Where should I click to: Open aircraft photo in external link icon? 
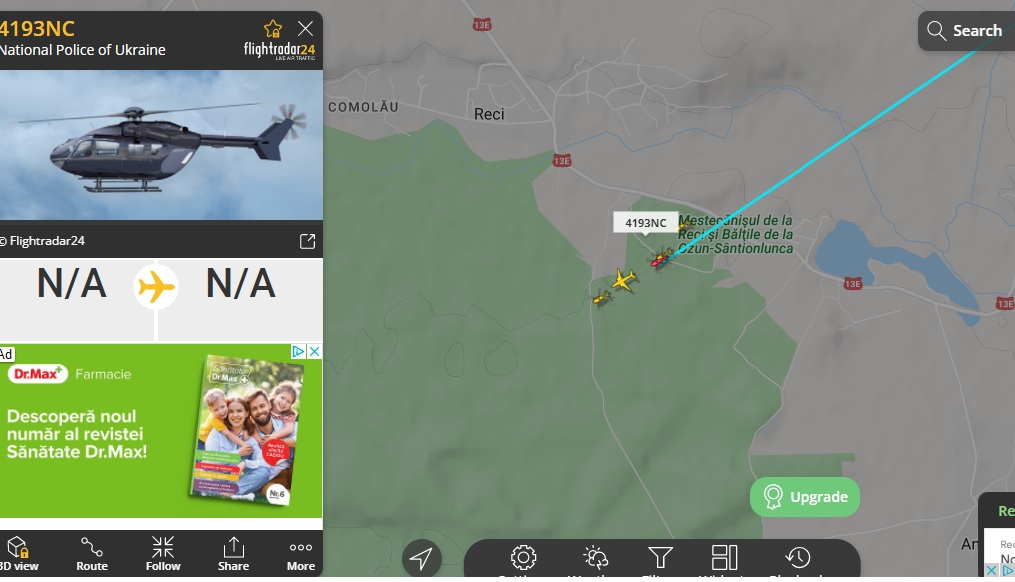[x=307, y=241]
